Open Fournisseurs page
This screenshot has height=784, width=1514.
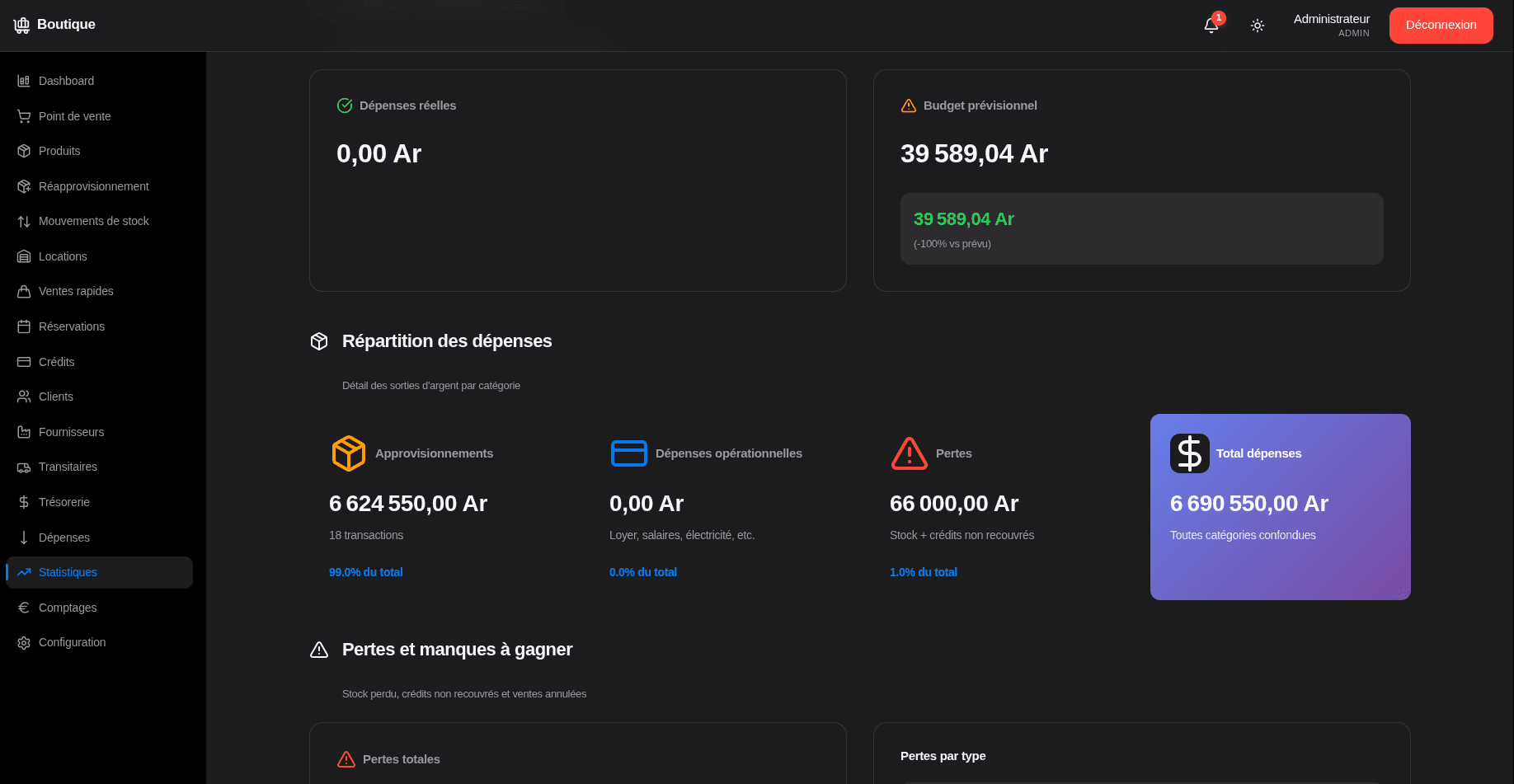[x=100, y=432]
